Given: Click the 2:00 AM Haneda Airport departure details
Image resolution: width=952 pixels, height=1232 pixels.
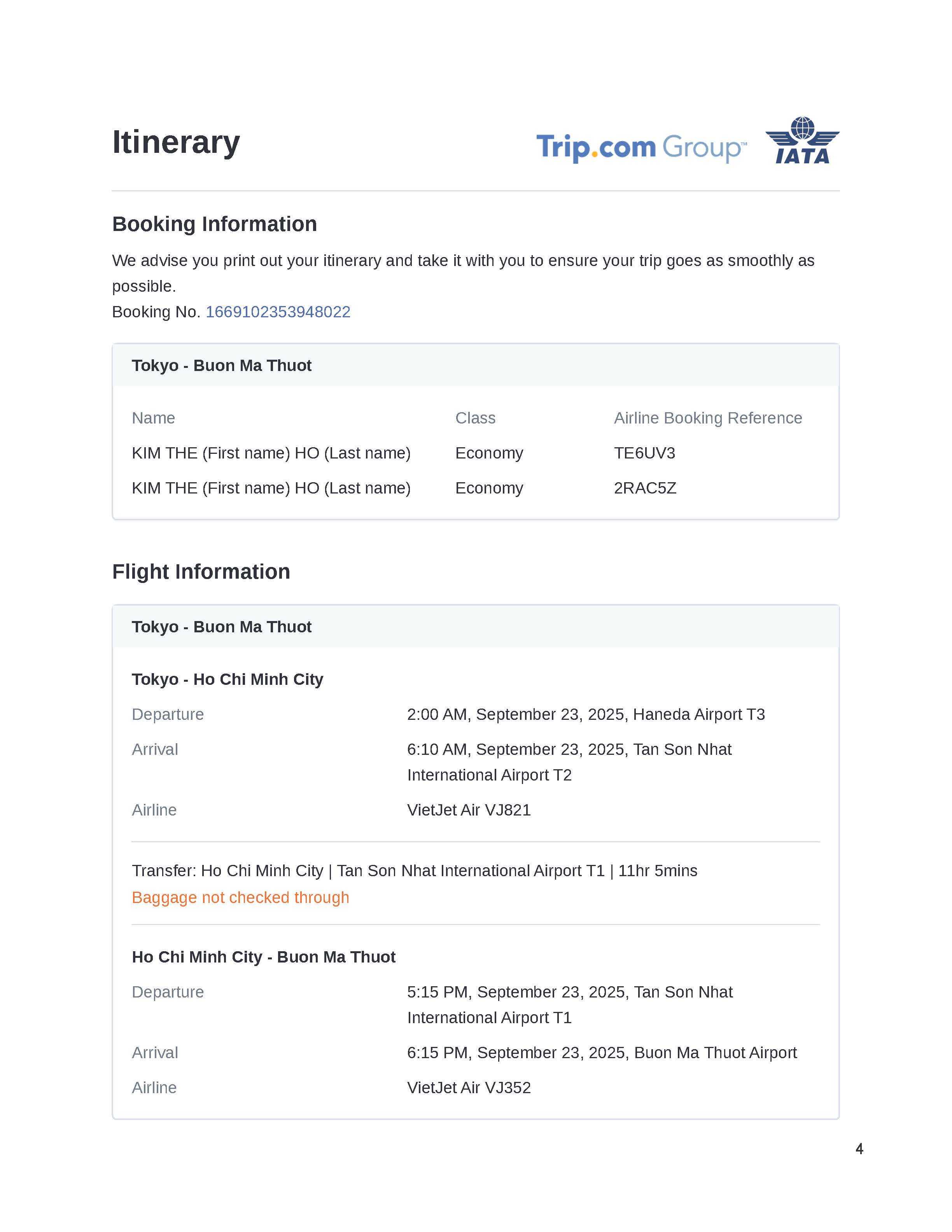Looking at the screenshot, I should (x=585, y=714).
